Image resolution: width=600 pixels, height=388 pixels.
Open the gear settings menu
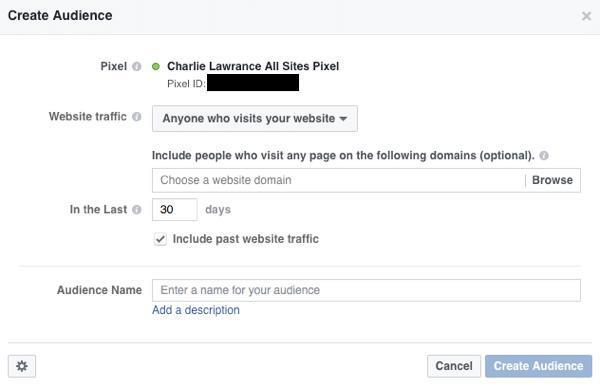pos(22,366)
